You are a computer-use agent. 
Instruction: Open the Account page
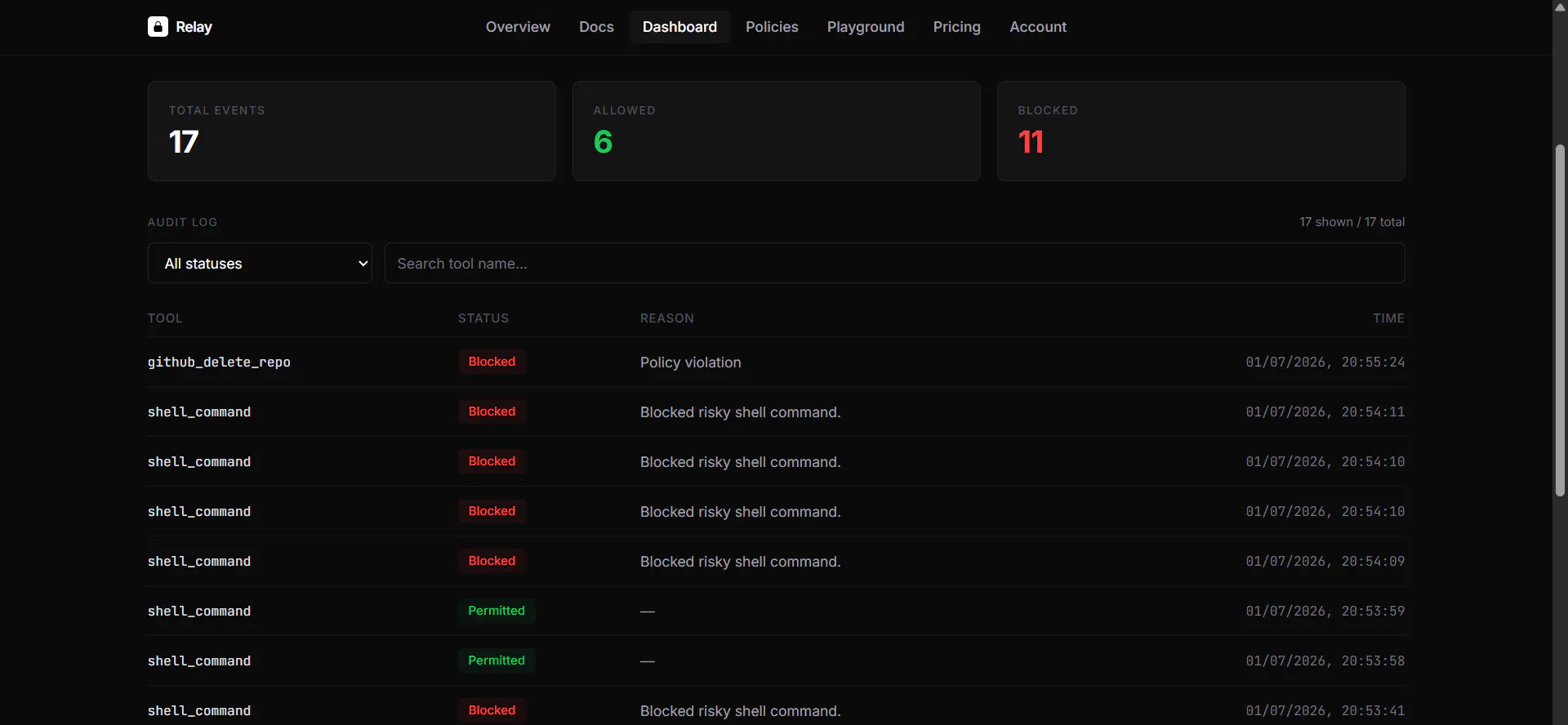pyautogui.click(x=1038, y=27)
